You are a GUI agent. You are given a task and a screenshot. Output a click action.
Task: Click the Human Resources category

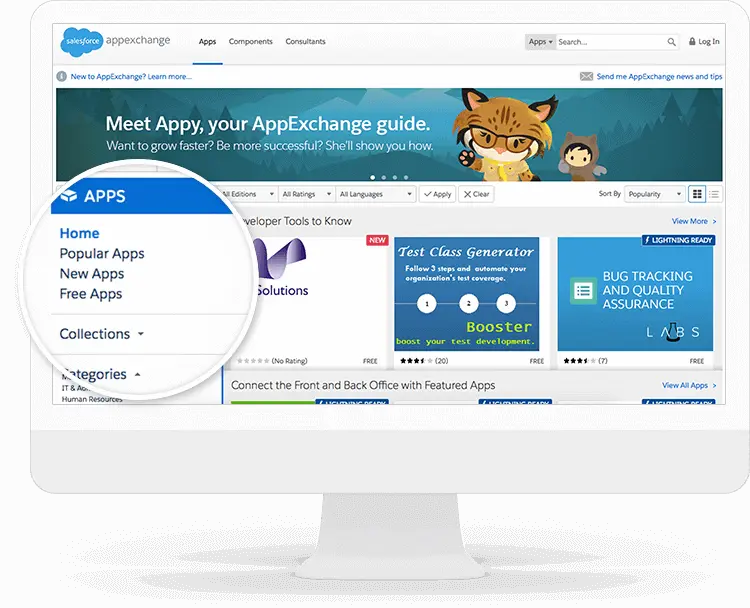(92, 399)
